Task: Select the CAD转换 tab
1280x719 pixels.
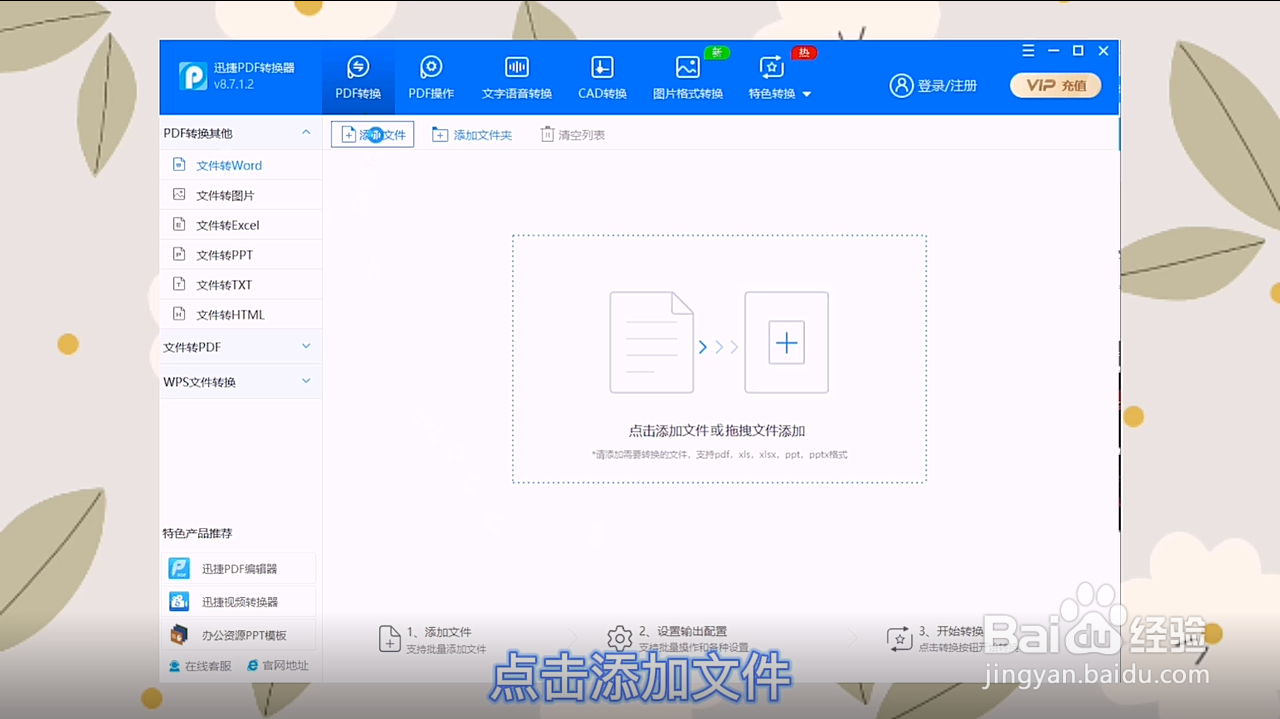Action: point(602,79)
